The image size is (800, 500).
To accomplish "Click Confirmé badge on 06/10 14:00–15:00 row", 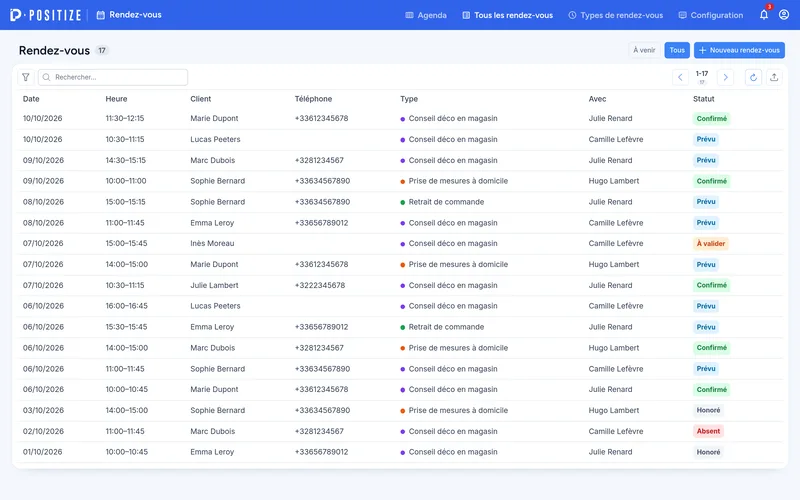I will click(x=712, y=348).
